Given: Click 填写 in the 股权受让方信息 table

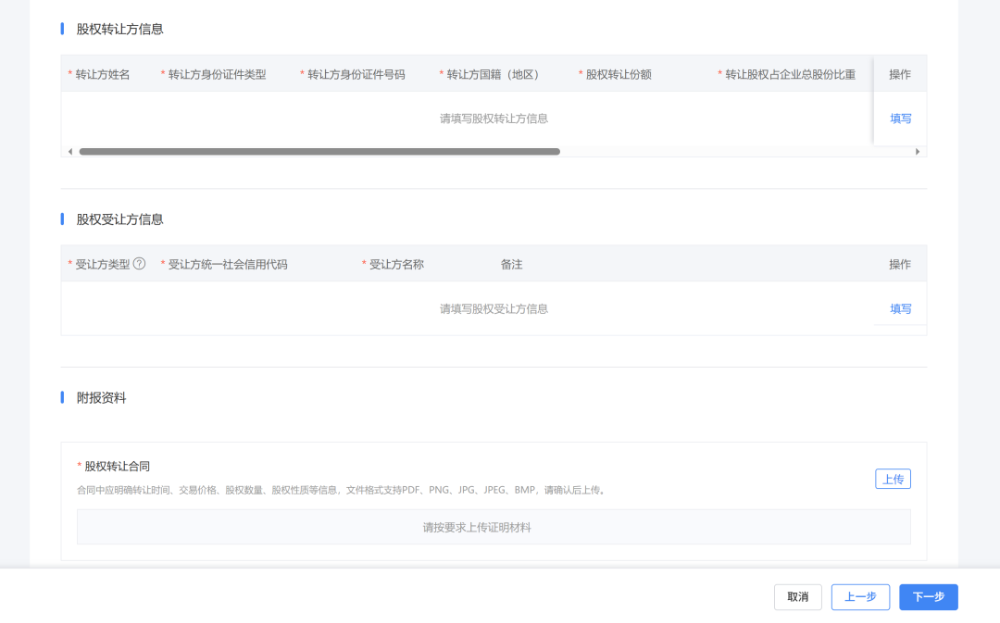Looking at the screenshot, I should [x=901, y=309].
